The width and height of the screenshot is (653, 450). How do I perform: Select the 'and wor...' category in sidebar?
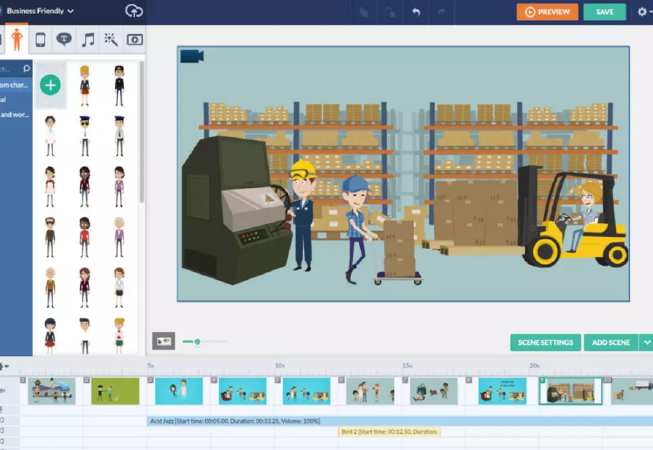click(15, 114)
